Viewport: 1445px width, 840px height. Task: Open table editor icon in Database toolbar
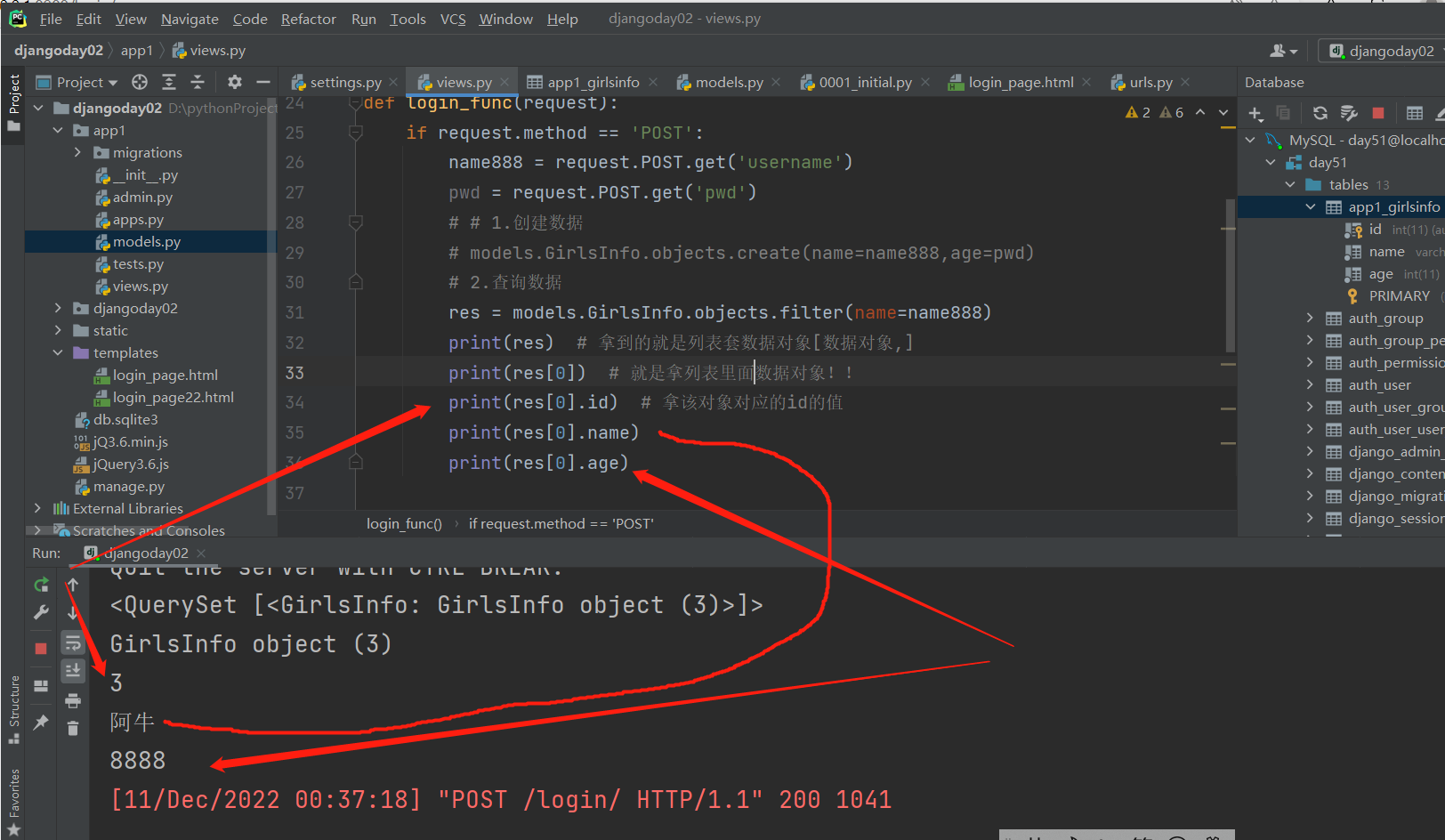[x=1415, y=113]
